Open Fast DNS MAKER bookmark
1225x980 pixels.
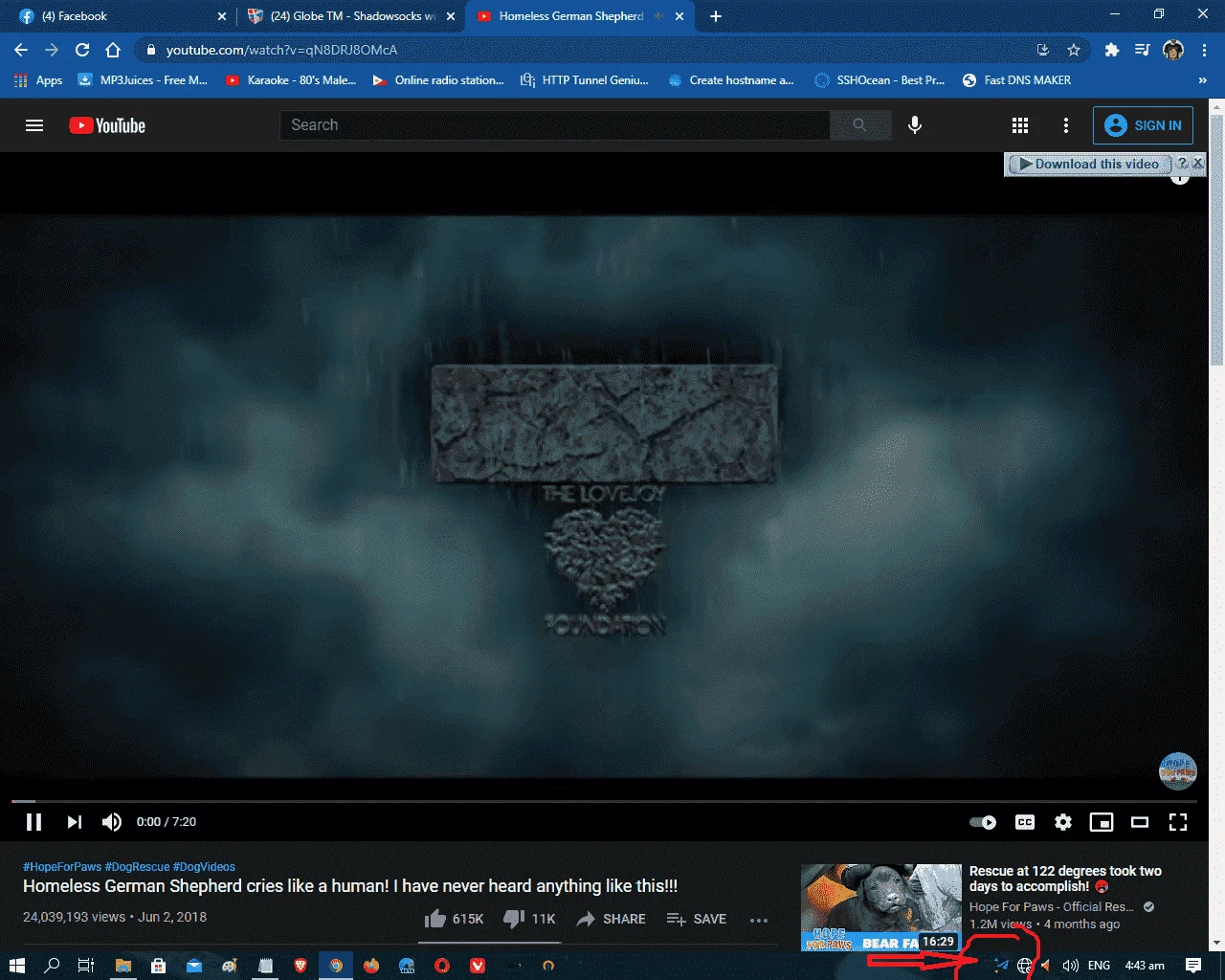coord(1016,80)
